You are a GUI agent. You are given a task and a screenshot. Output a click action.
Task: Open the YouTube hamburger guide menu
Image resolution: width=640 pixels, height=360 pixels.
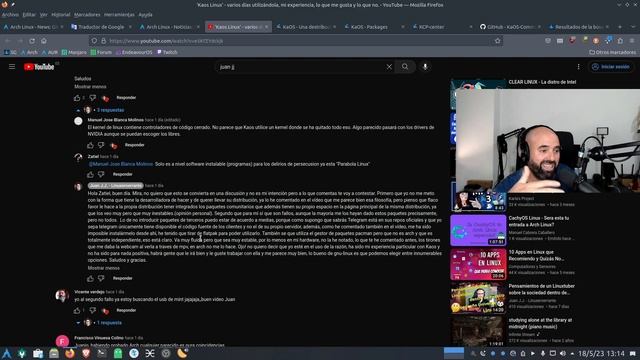(12, 67)
